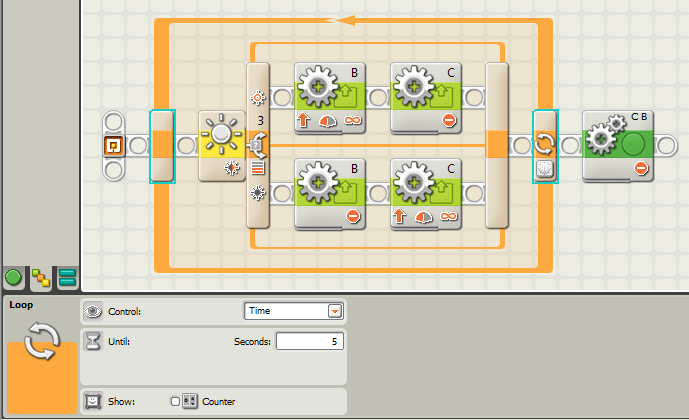689x420 pixels.
Task: Click the dark light condition tab on switch
Action: click(x=257, y=193)
